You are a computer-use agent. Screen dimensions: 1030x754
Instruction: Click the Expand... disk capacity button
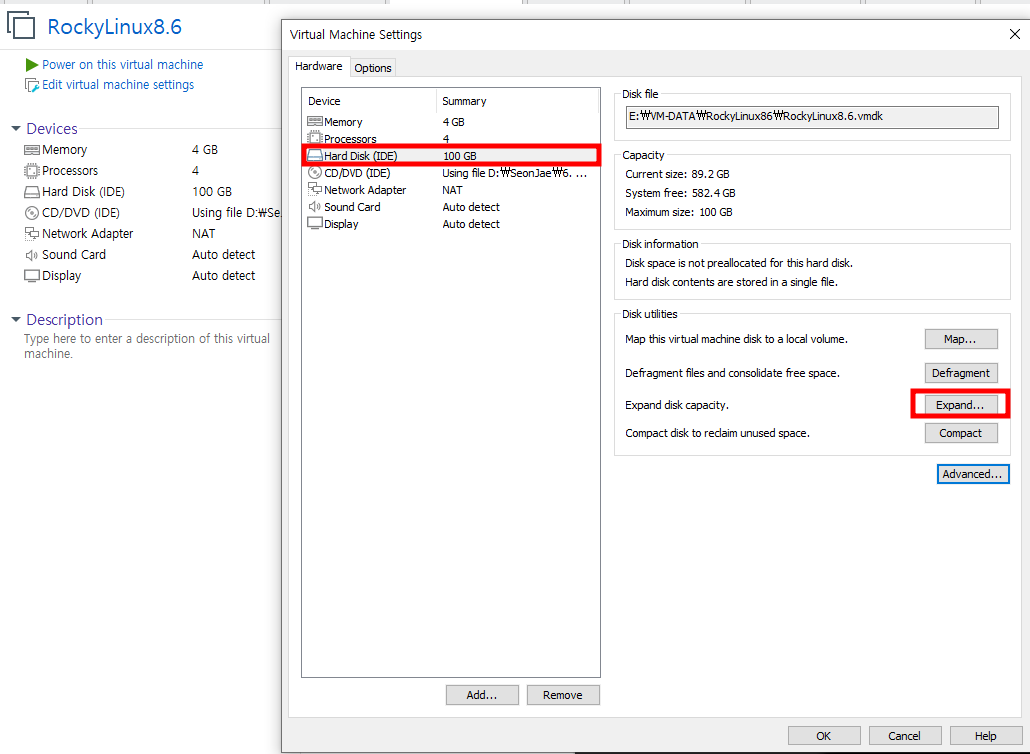[961, 405]
